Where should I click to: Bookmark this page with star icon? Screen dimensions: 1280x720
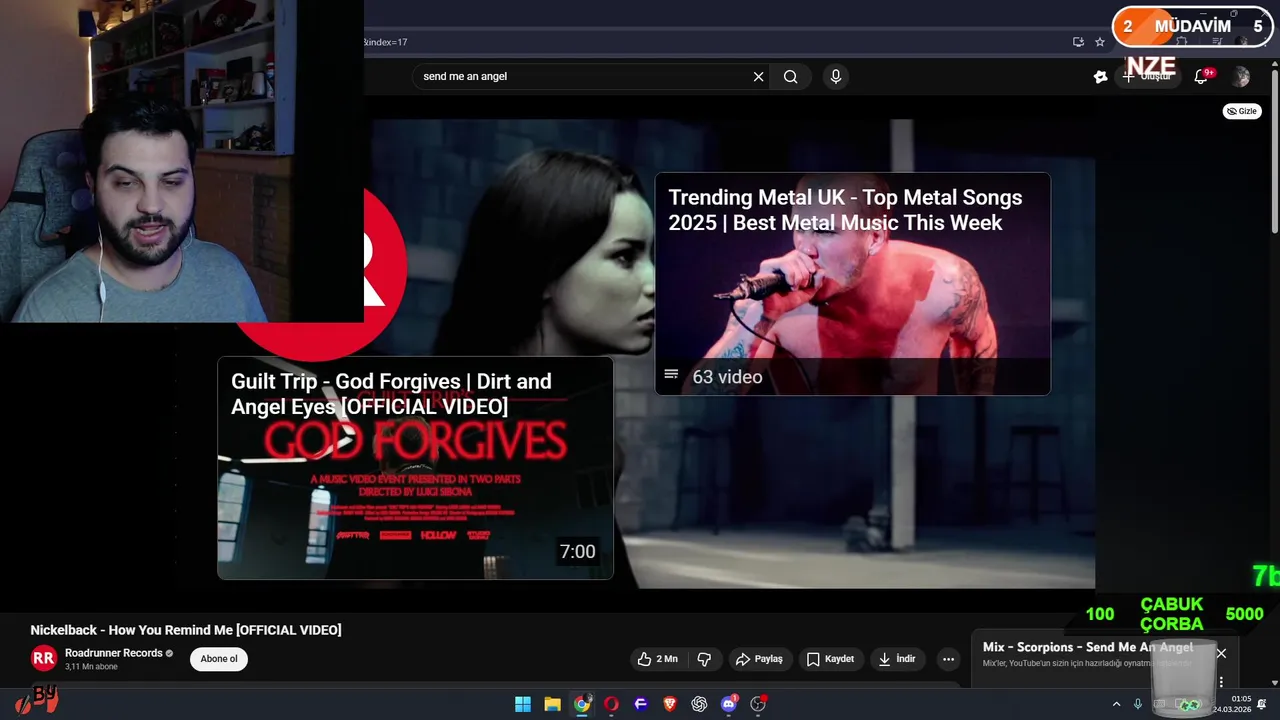[1100, 42]
